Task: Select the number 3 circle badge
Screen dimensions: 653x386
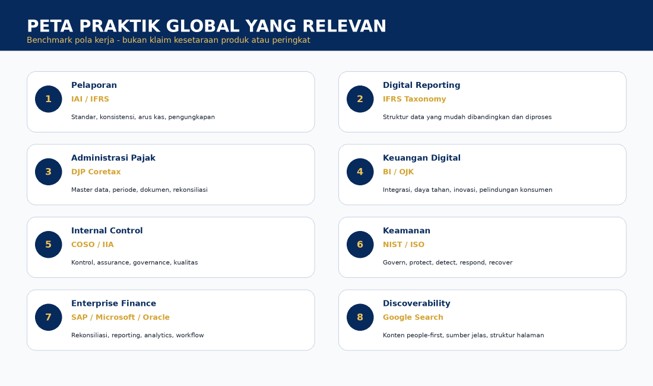Action: [48, 172]
